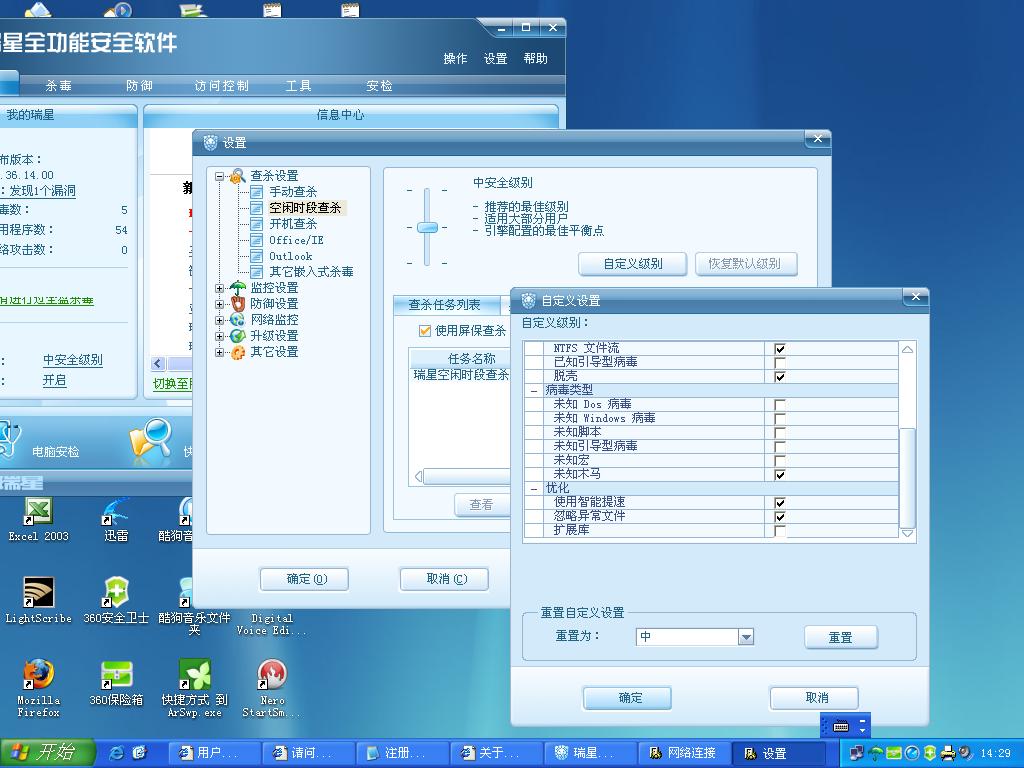Screen dimensions: 1024x768
Task: Click 监控设置 umbrella icon
Action: 238,288
